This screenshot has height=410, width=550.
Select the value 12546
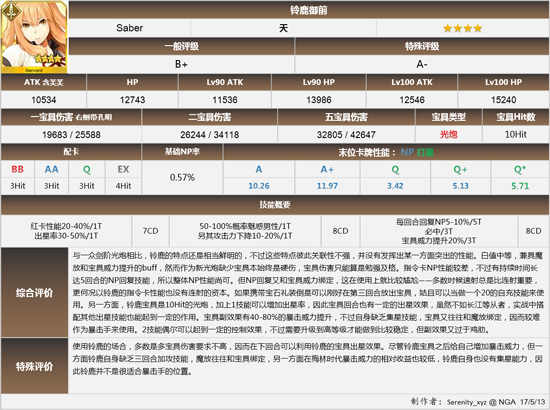(x=412, y=100)
